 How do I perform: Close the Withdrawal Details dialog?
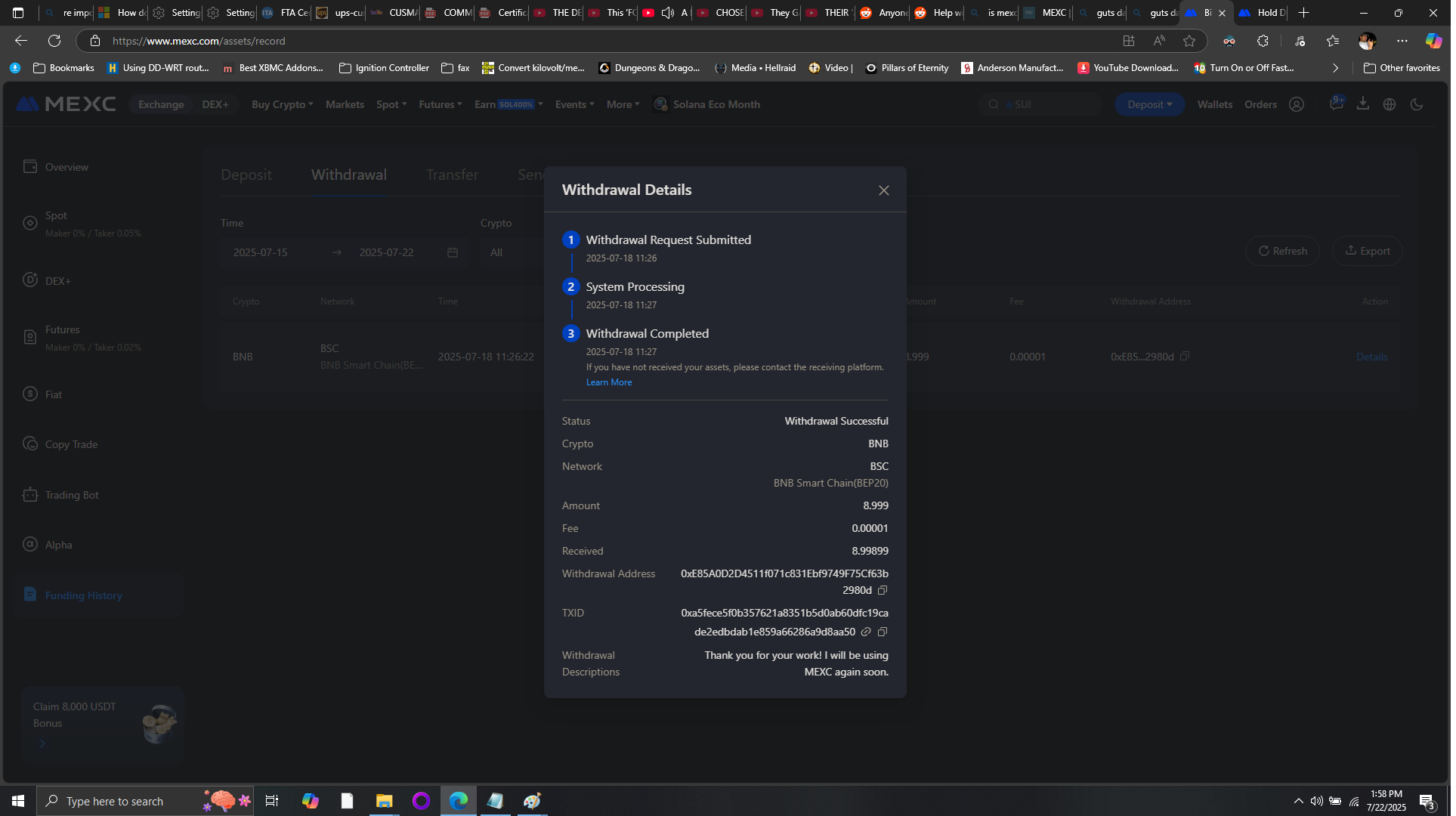[884, 190]
